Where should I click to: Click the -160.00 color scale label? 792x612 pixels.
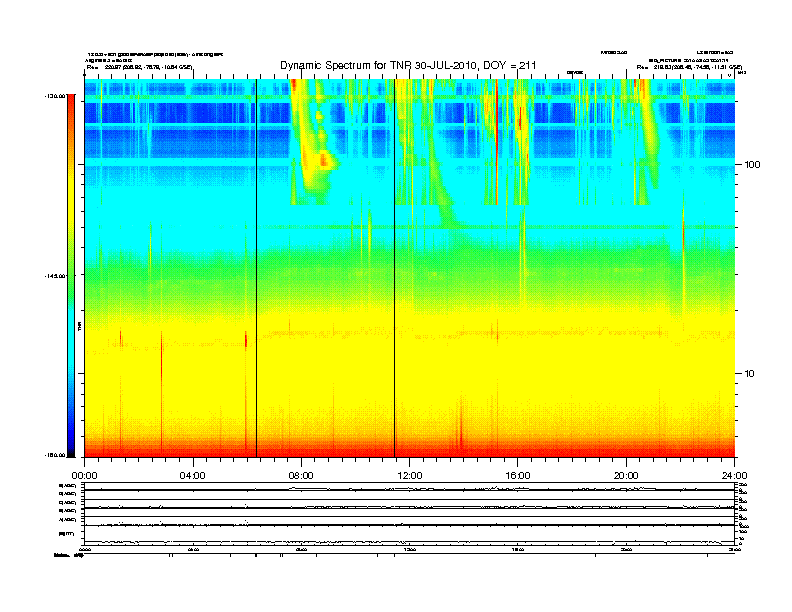56,455
